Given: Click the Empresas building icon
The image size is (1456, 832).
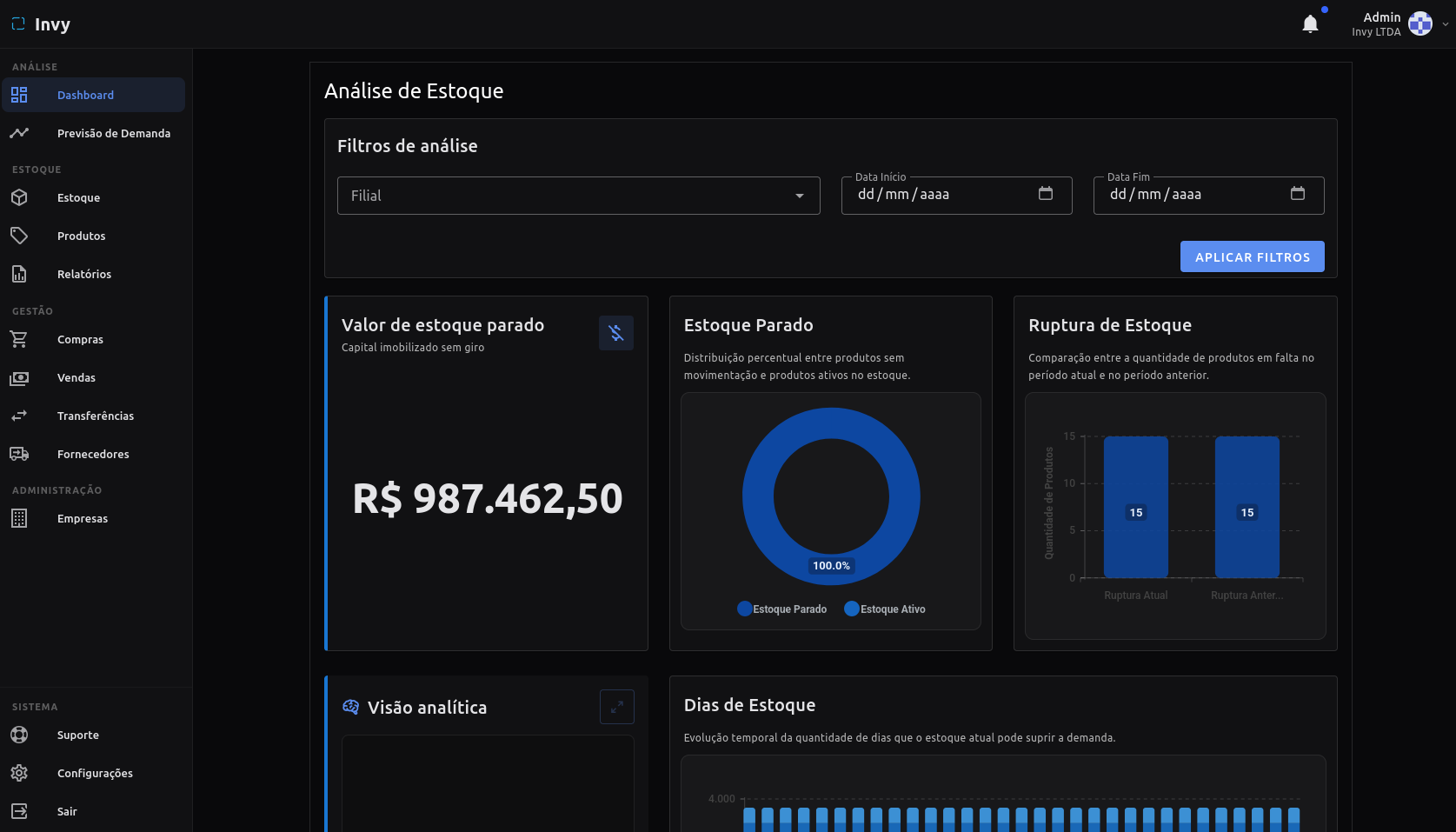Looking at the screenshot, I should pyautogui.click(x=19, y=518).
